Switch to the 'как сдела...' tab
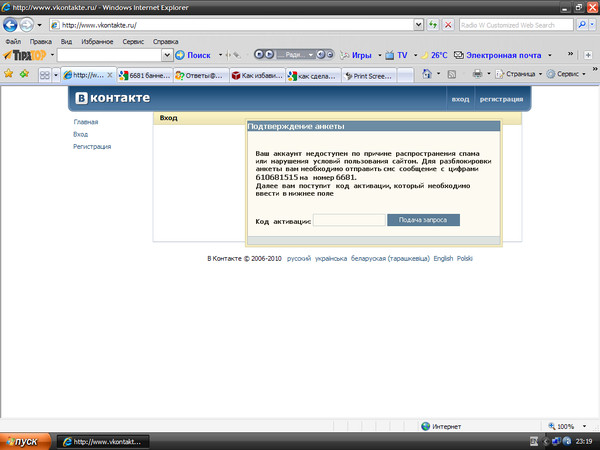The height and width of the screenshot is (450, 600). (313, 75)
